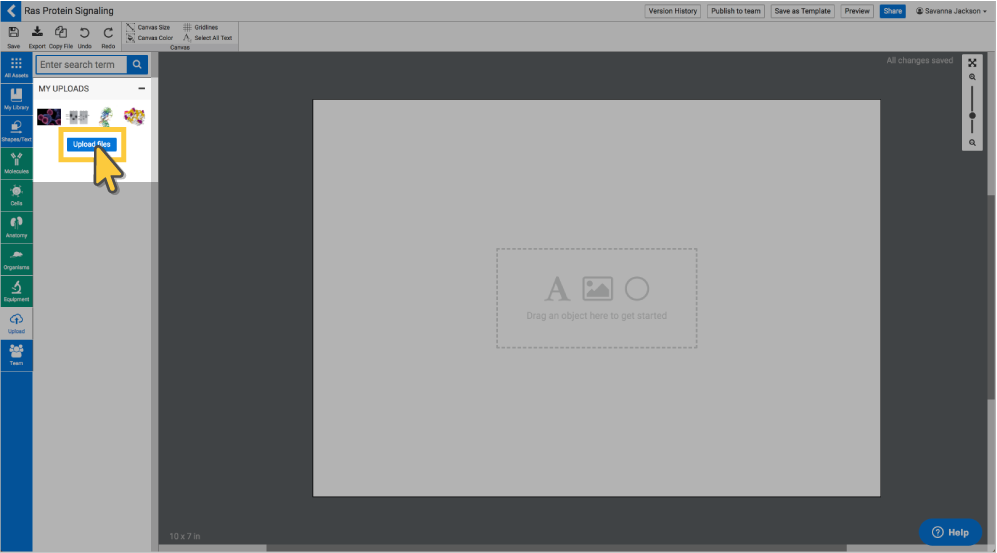Save the file with the Save icon
997x553 pixels.
coord(13,37)
